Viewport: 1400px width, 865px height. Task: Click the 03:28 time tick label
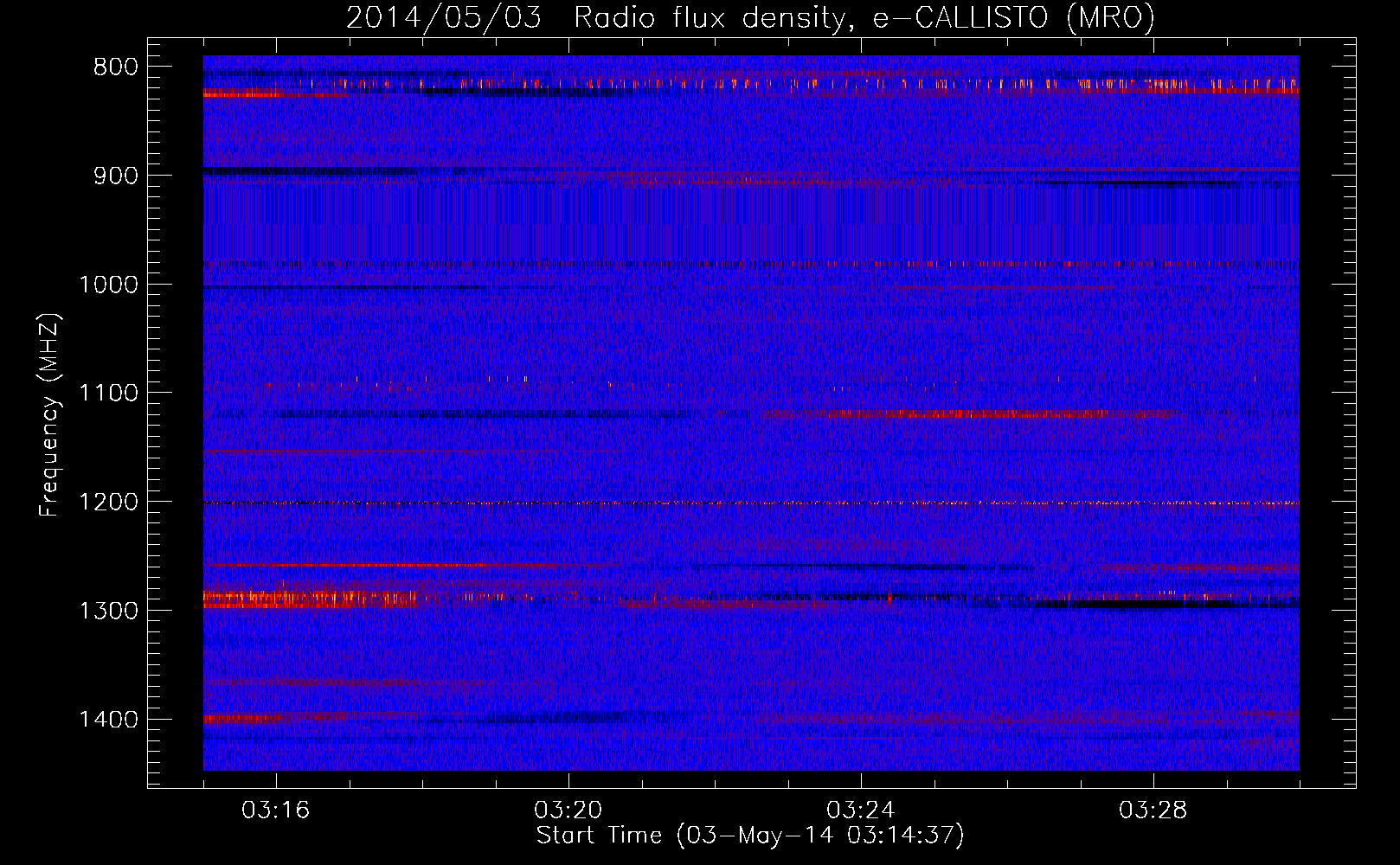point(1153,811)
